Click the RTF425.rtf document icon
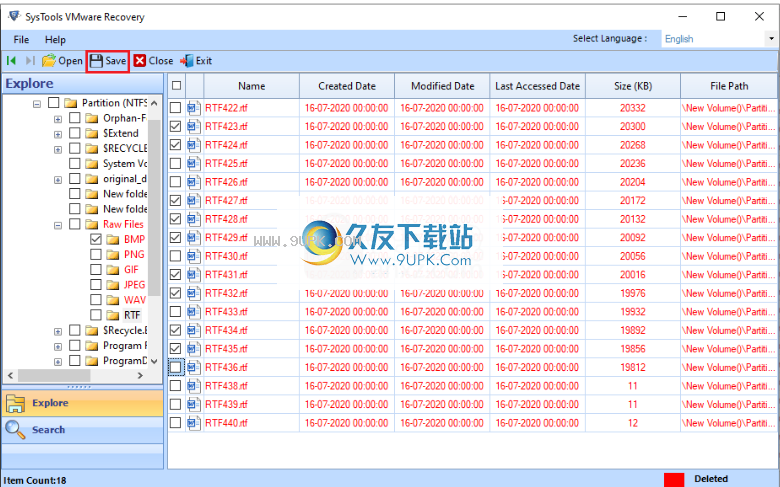This screenshot has width=780, height=487. point(194,164)
